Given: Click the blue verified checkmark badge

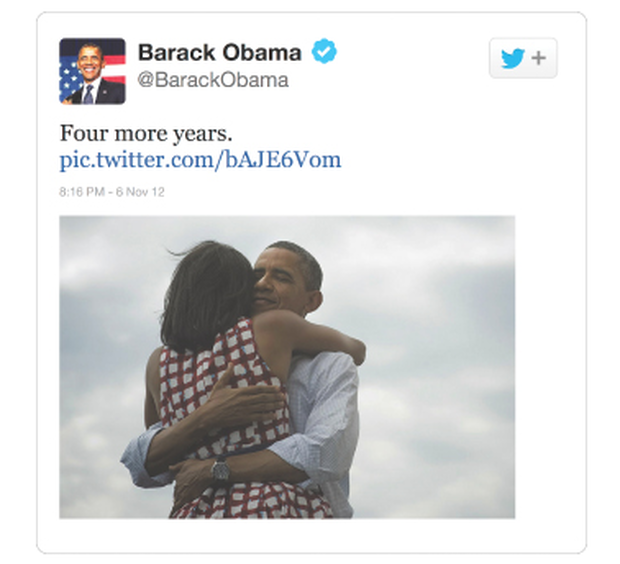Looking at the screenshot, I should coord(324,51).
